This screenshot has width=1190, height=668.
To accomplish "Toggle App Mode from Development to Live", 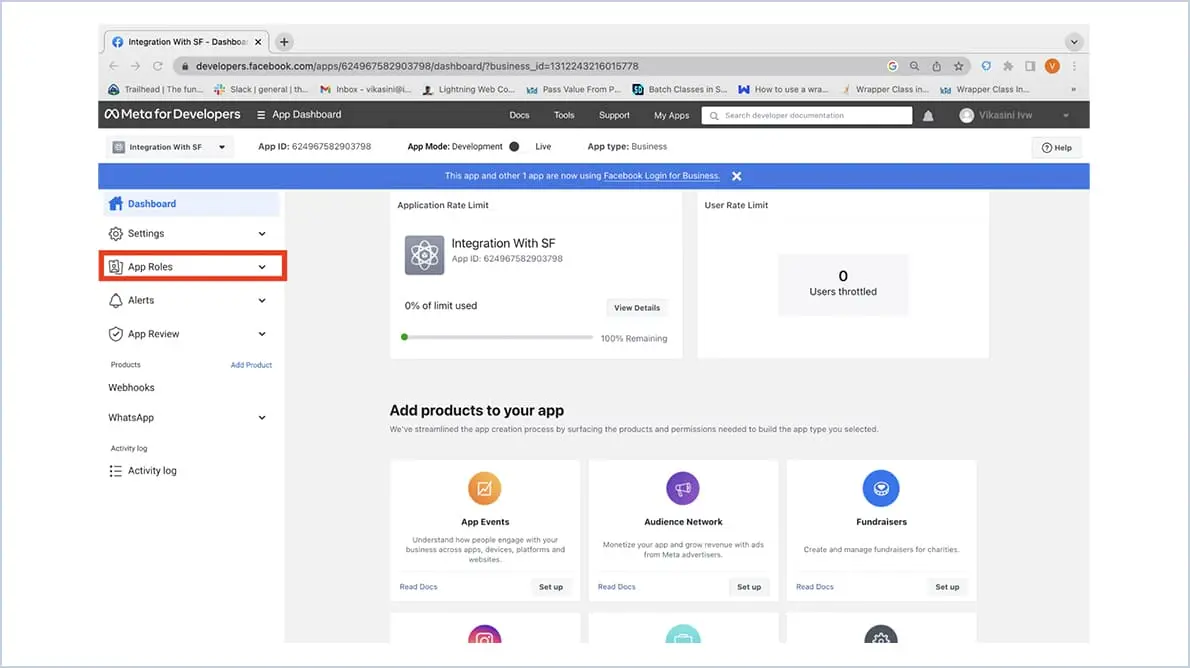I will [515, 147].
